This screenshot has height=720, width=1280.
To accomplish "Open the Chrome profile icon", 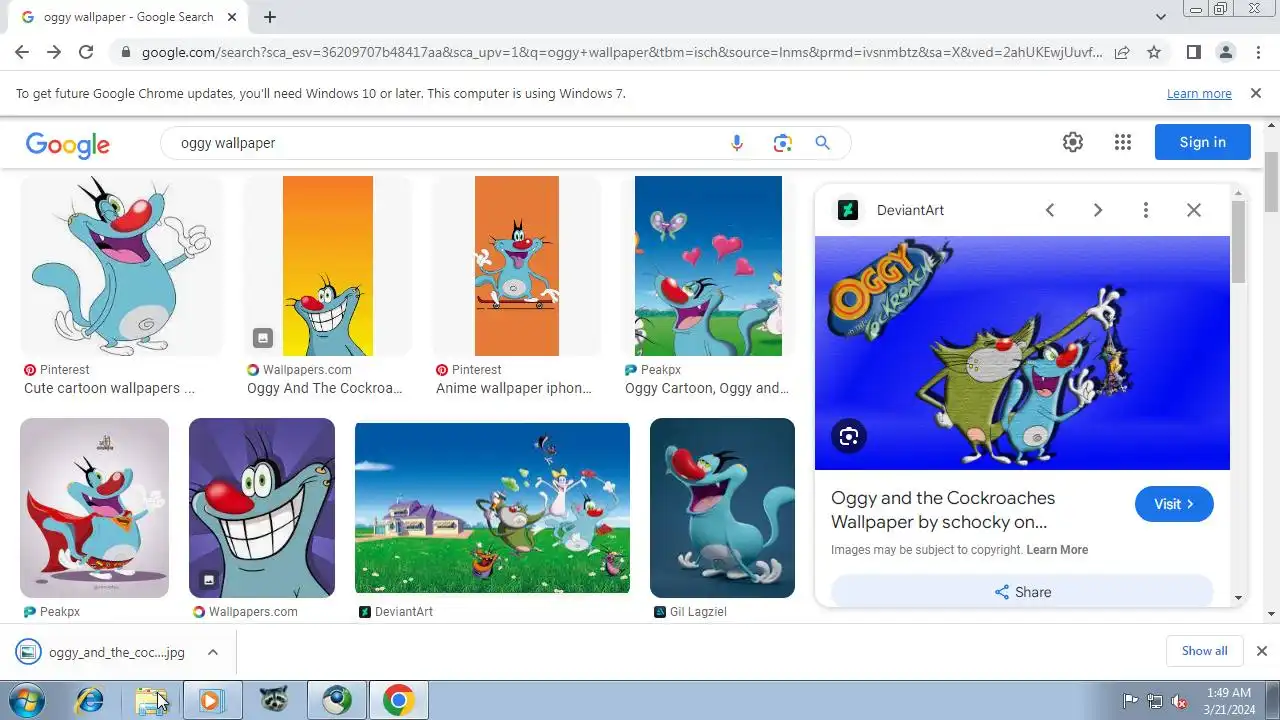I will (x=1225, y=52).
